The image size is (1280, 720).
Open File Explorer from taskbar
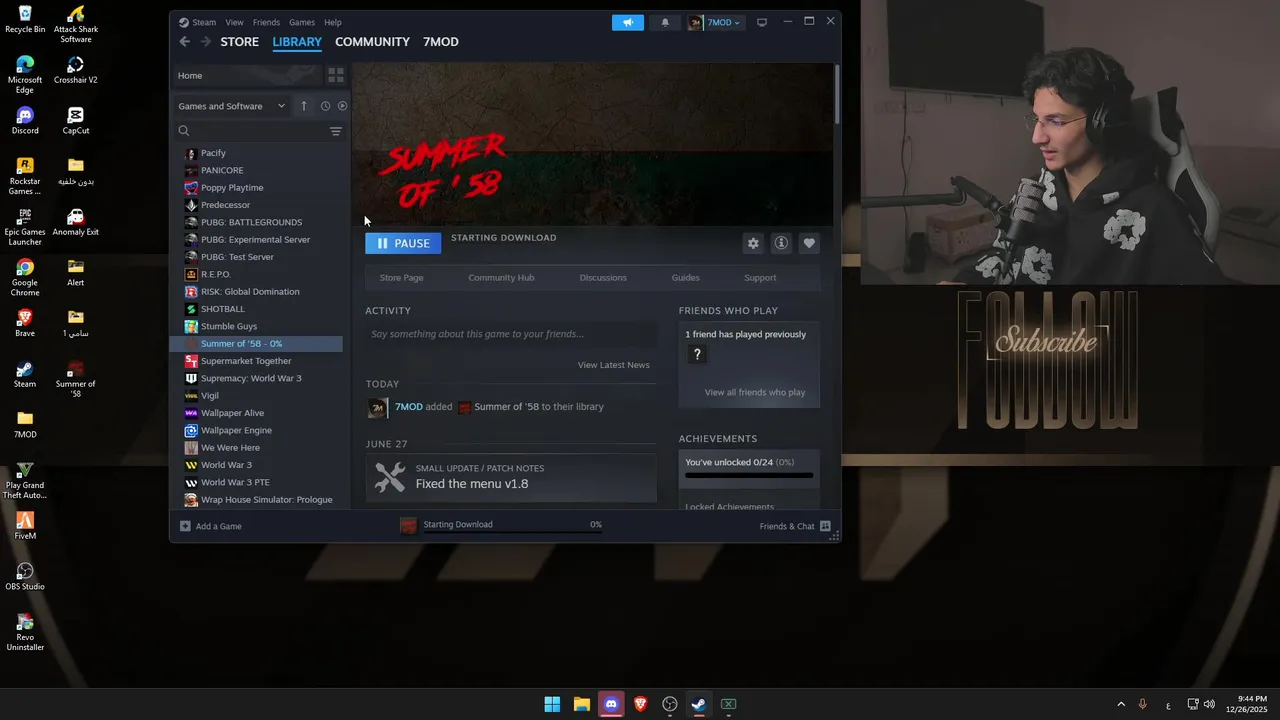pyautogui.click(x=581, y=704)
